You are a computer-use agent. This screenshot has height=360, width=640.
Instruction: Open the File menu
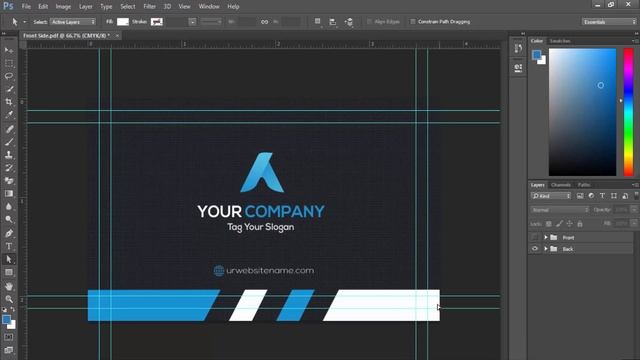tap(26, 7)
